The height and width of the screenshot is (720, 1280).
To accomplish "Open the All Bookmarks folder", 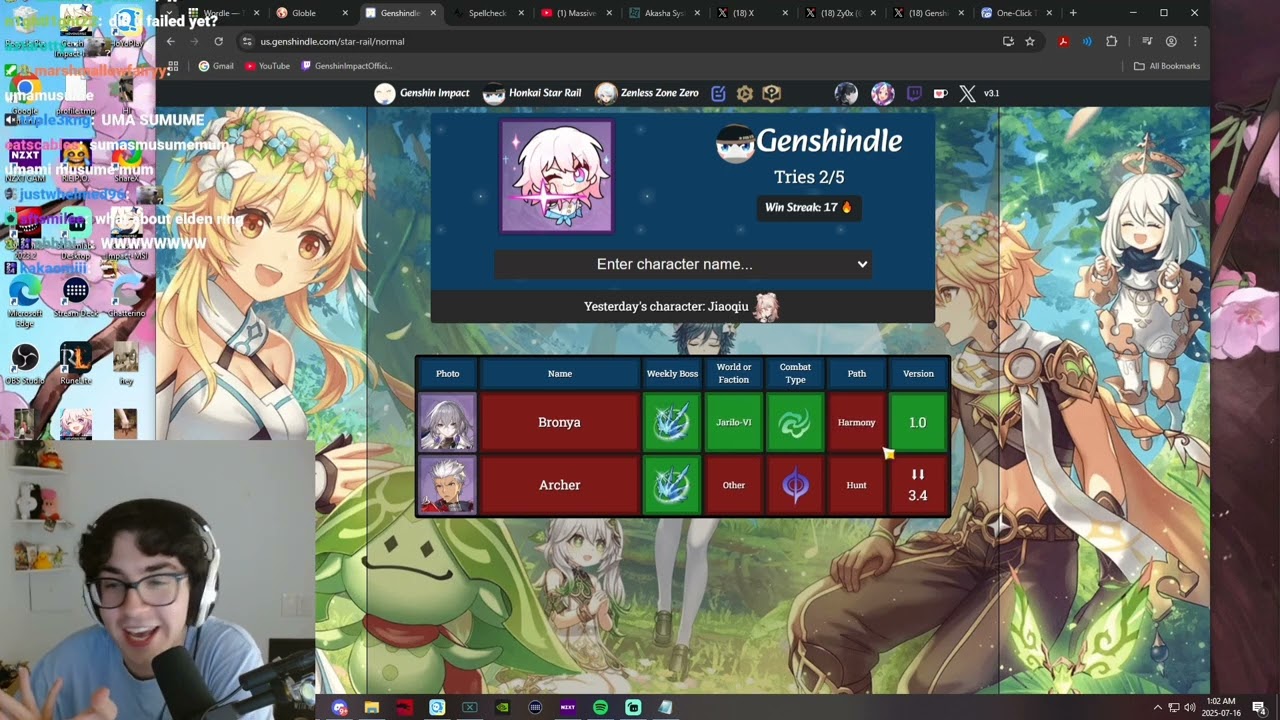I will (x=1167, y=66).
